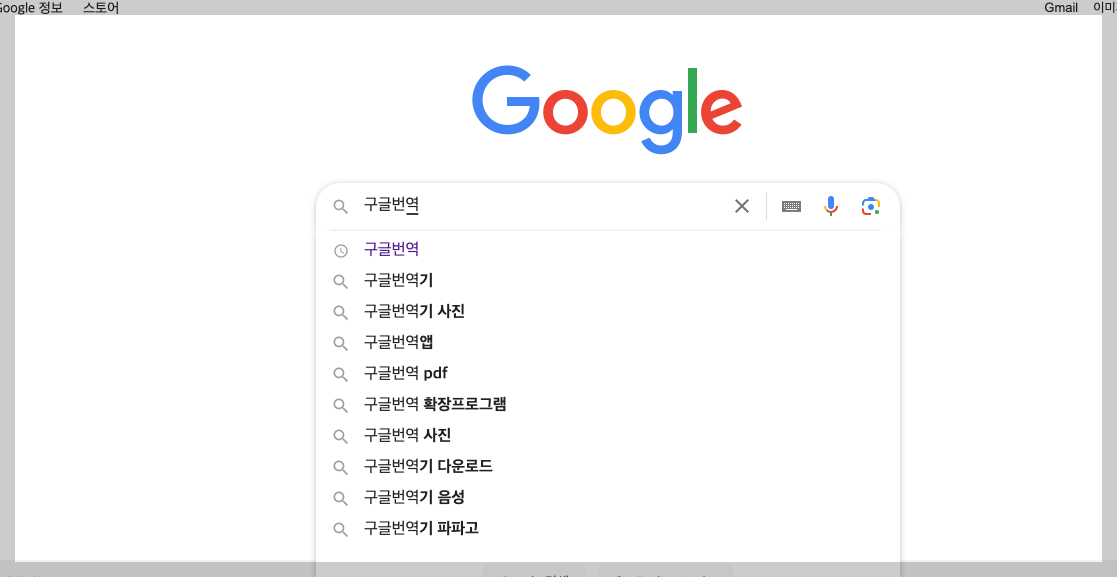Click the Google 검색 button
1117x577 pixels.
(533, 573)
